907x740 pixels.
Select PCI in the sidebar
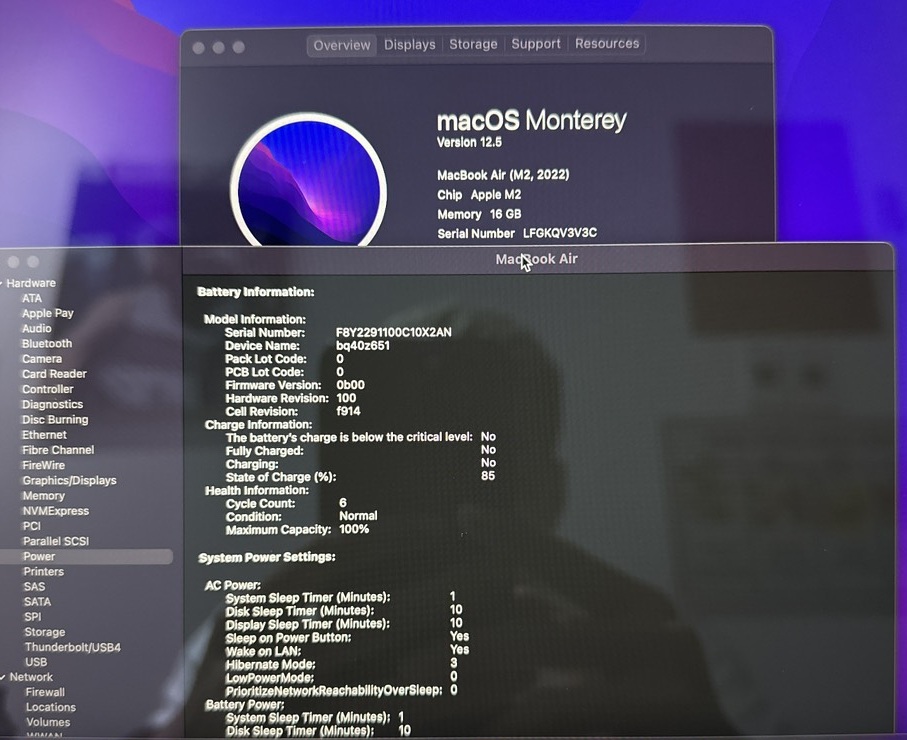pyautogui.click(x=32, y=526)
